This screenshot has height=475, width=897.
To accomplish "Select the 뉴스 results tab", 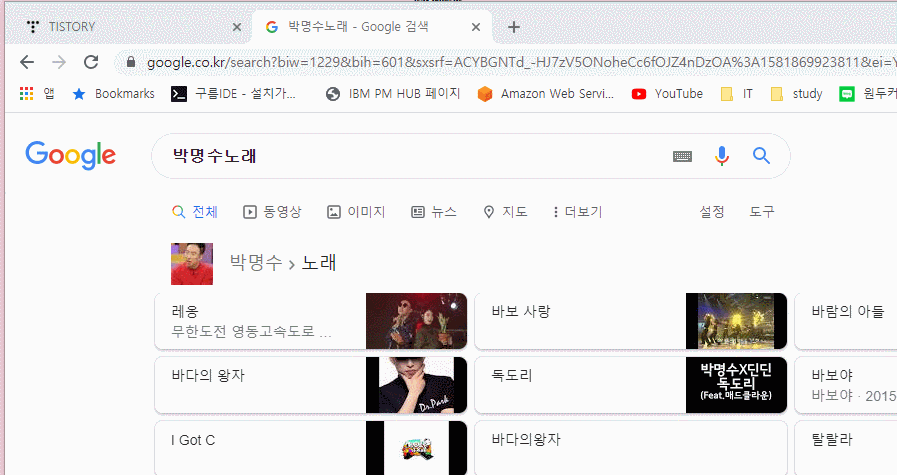I will [x=434, y=212].
